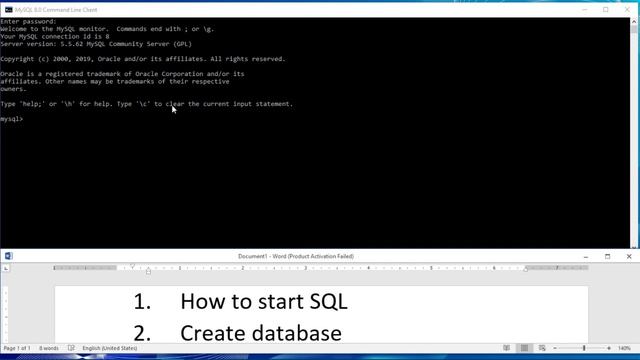Minimize the MySQL Command Line Client window
Image resolution: width=640 pixels, height=360 pixels.
(584, 10)
